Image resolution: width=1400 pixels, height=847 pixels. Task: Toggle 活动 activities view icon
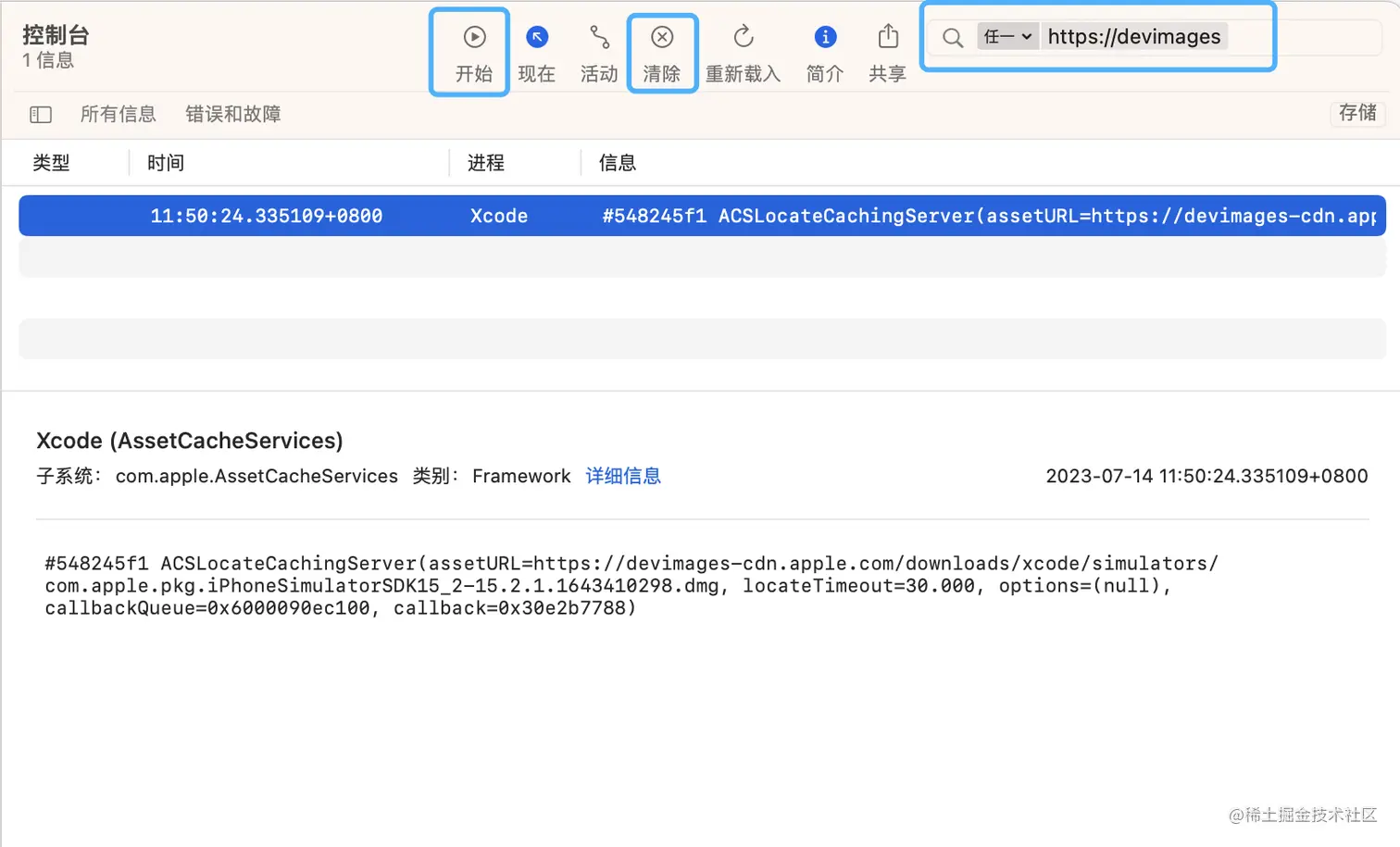click(599, 37)
